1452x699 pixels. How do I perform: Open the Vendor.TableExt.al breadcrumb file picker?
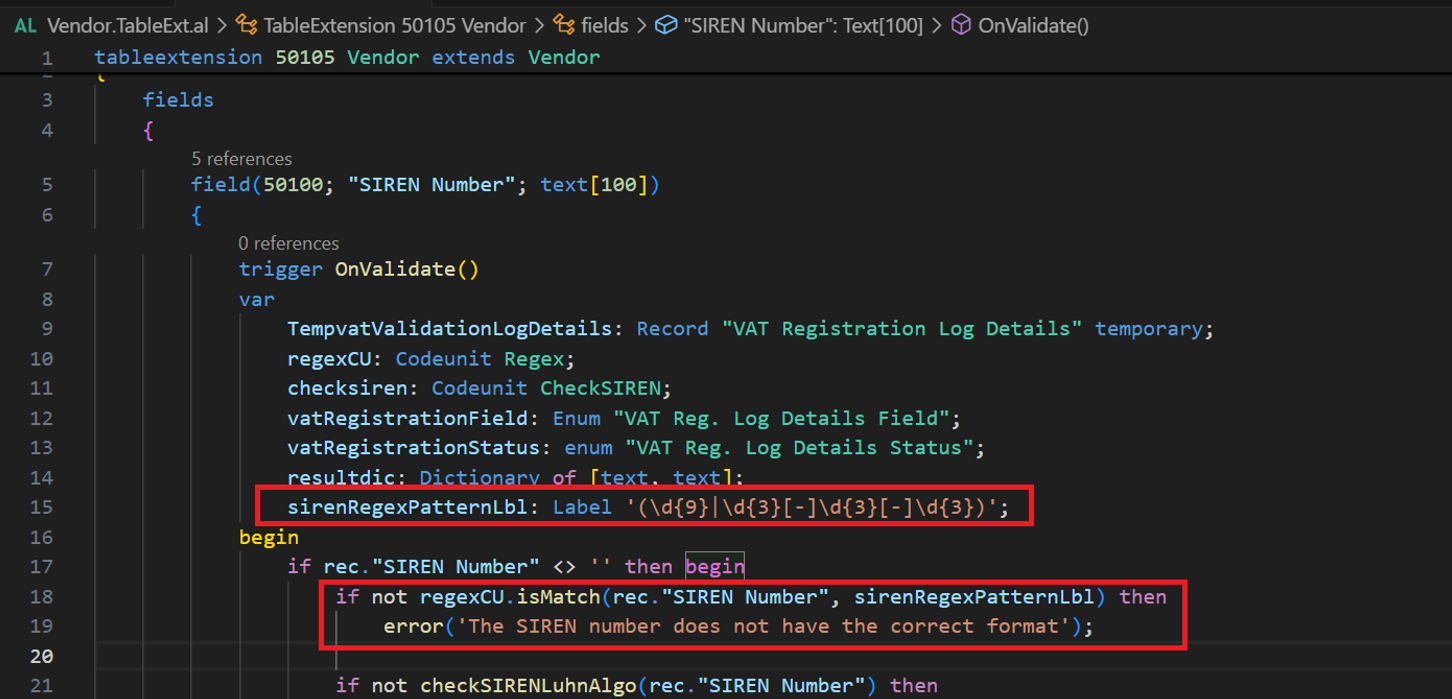tap(128, 26)
